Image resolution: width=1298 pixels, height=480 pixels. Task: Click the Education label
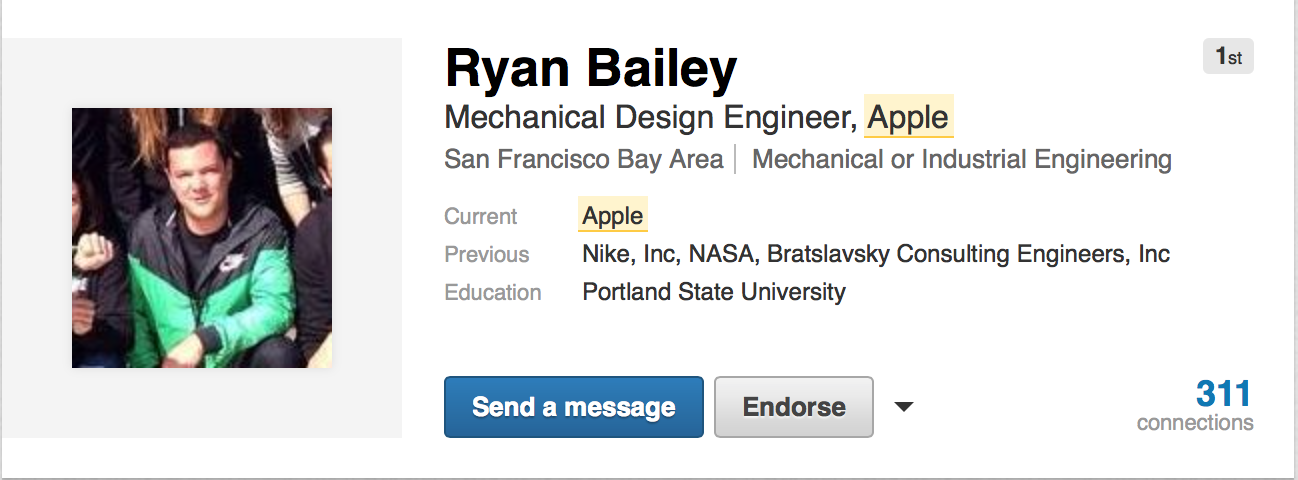[493, 292]
